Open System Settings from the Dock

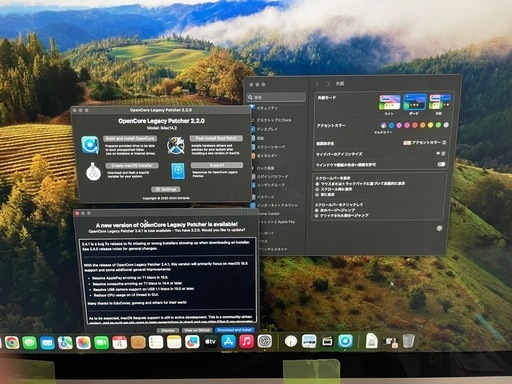tap(265, 341)
